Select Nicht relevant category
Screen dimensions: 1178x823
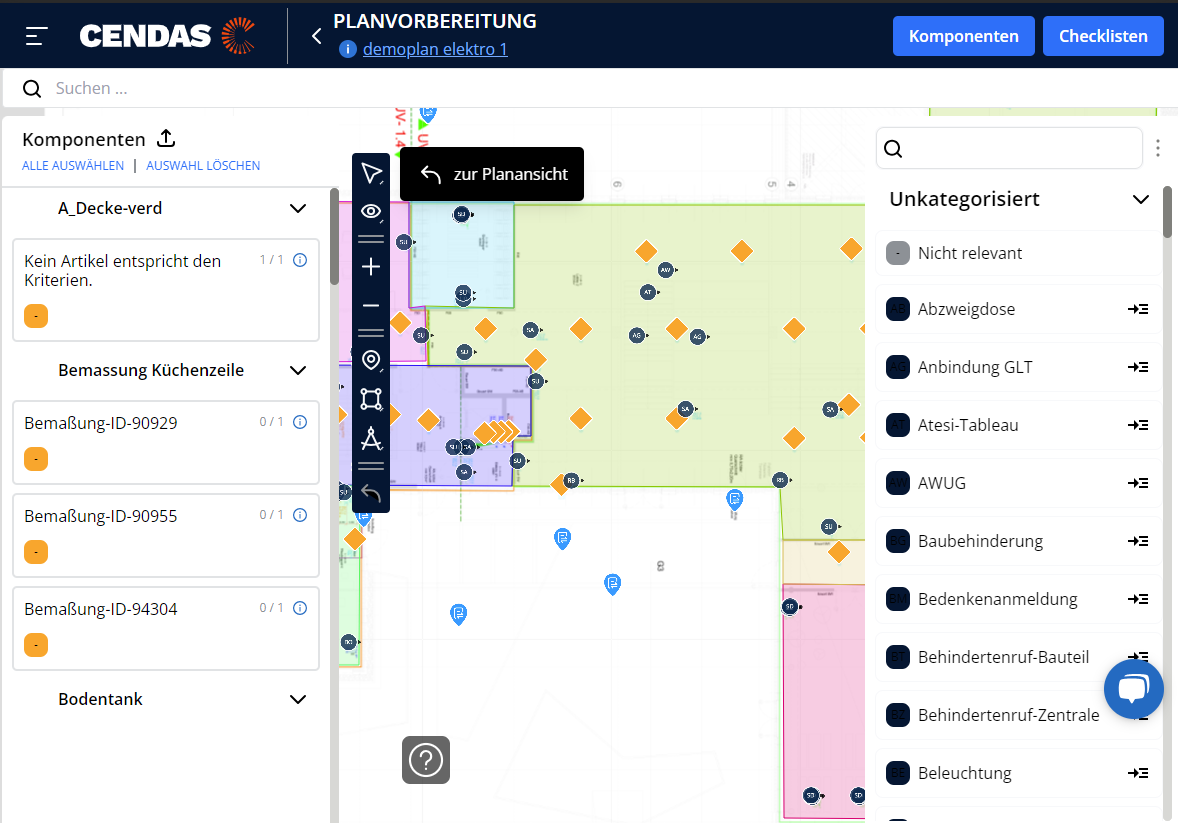tap(1018, 253)
